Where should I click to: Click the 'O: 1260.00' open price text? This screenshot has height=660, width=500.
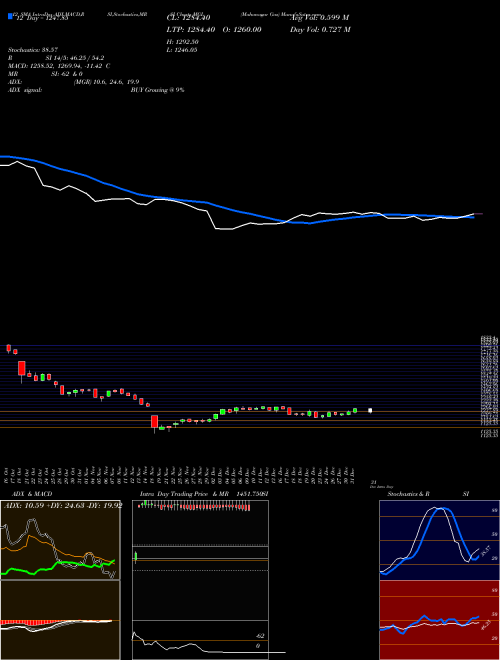[242, 29]
